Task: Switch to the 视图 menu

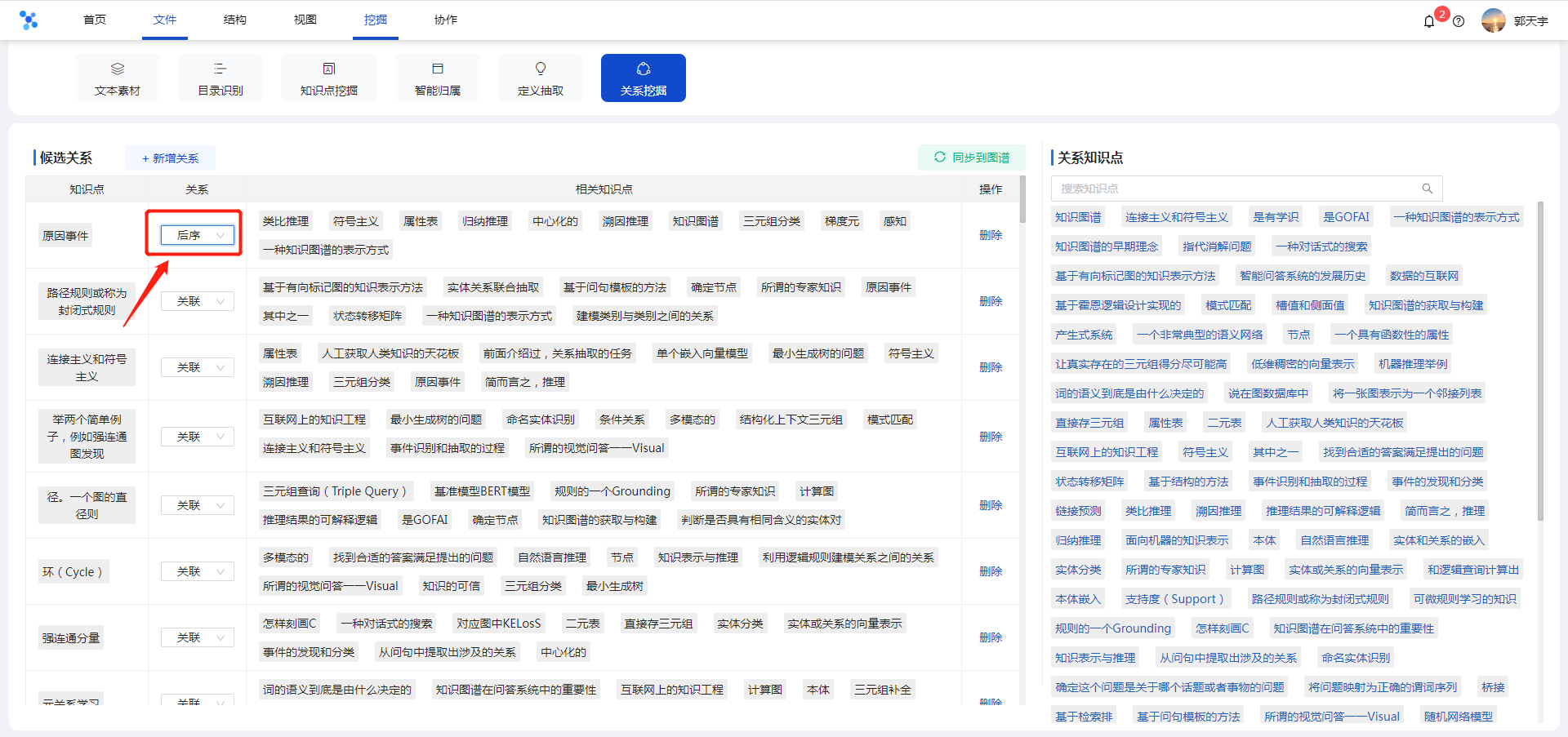Action: point(305,20)
